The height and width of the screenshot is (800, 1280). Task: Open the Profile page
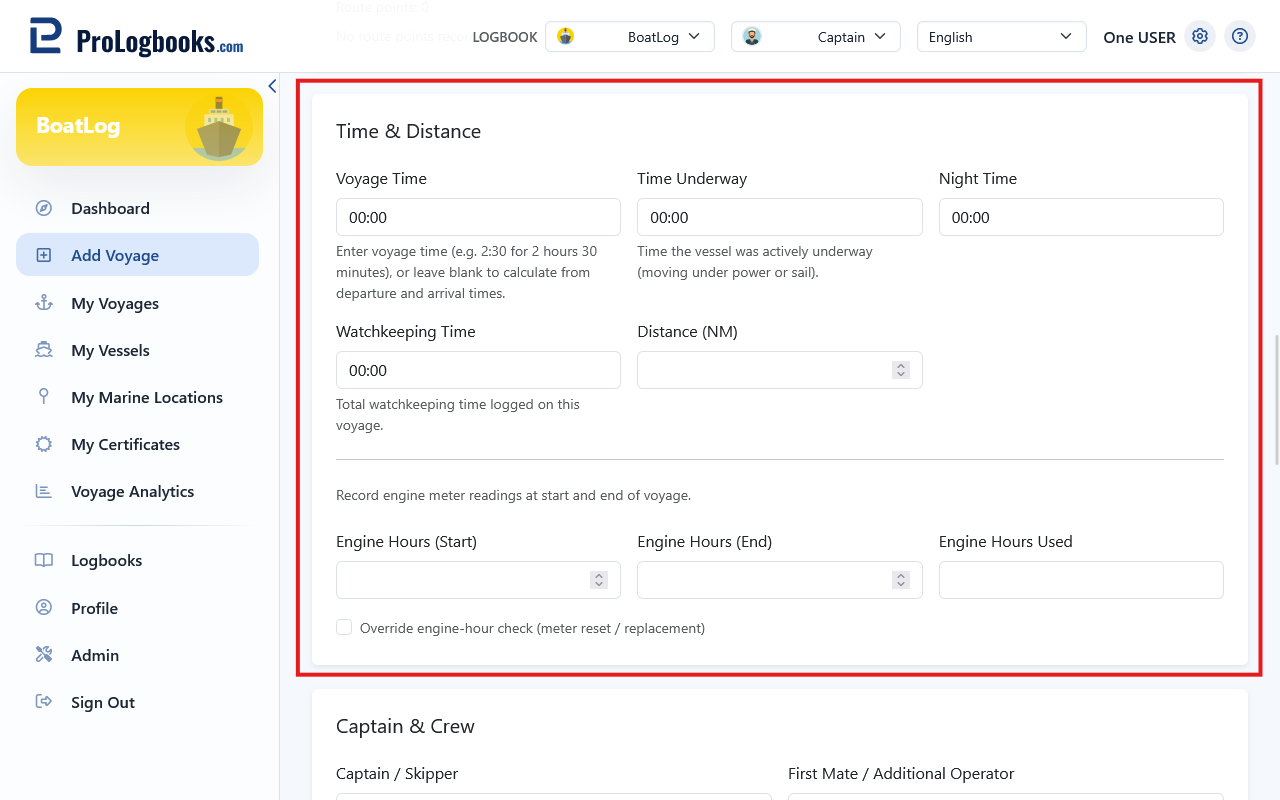pyautogui.click(x=137, y=608)
